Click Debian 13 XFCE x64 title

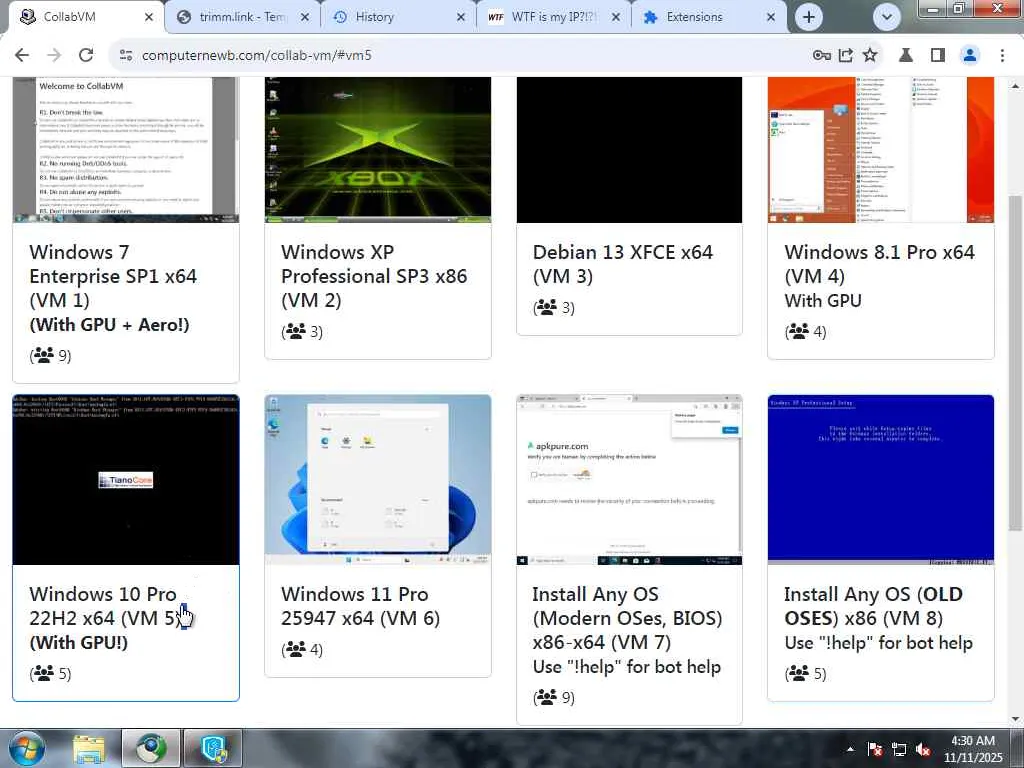pyautogui.click(x=623, y=264)
